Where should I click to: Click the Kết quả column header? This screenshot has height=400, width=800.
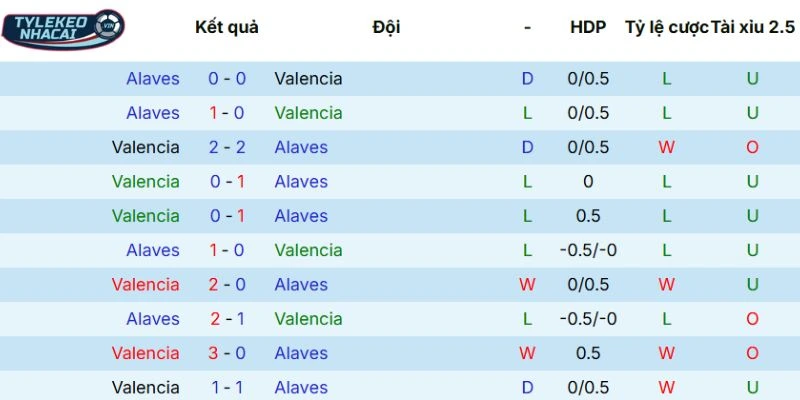(227, 27)
